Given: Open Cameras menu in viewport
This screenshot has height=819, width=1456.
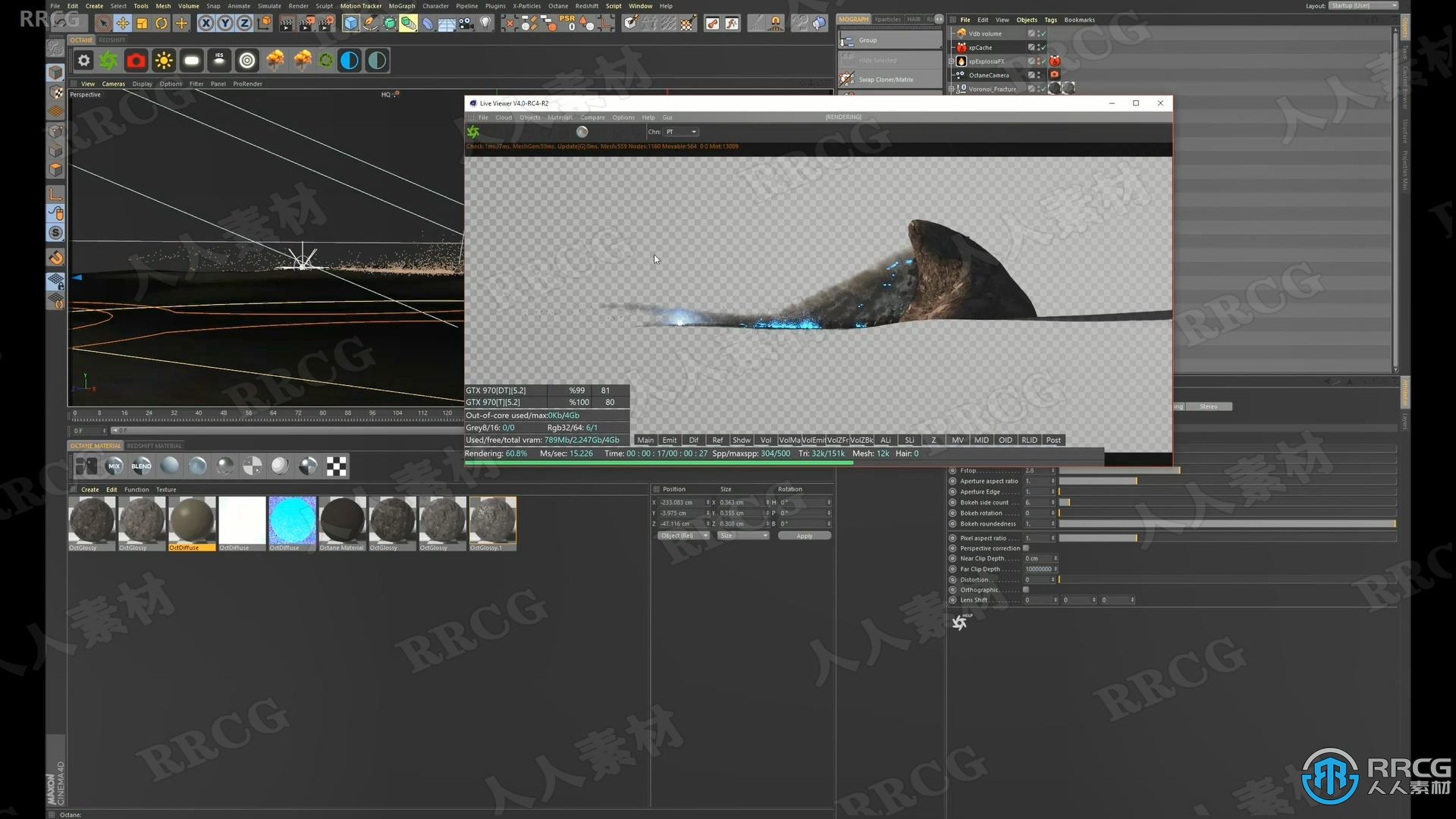Looking at the screenshot, I should pyautogui.click(x=114, y=84).
